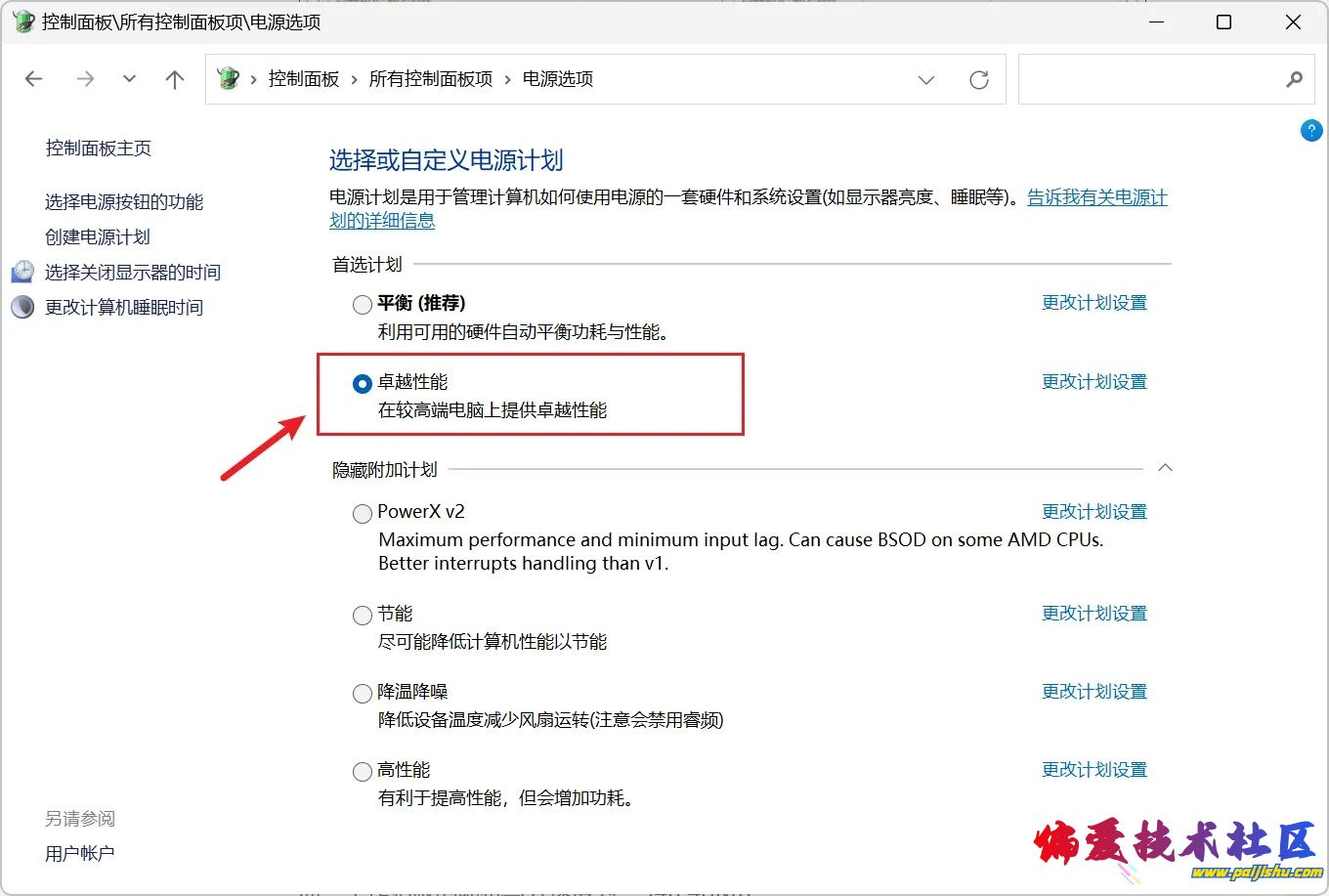Click the search magnifier icon
Viewport: 1329px width, 896px height.
[x=1294, y=80]
